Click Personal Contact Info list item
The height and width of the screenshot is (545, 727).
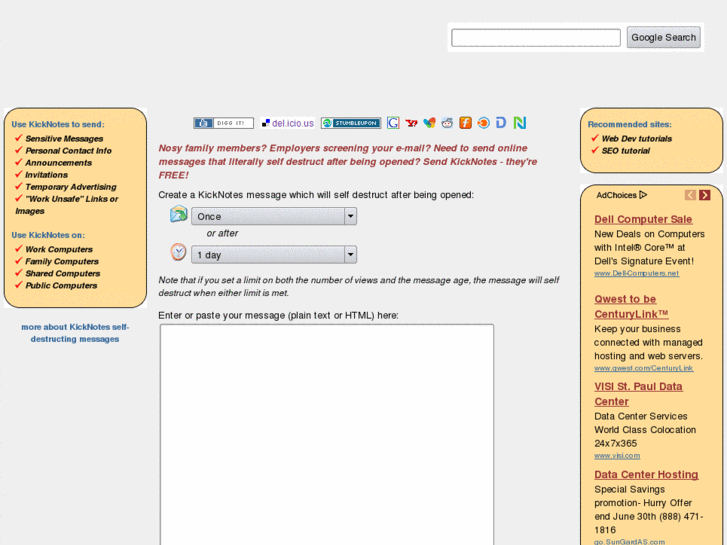click(68, 151)
